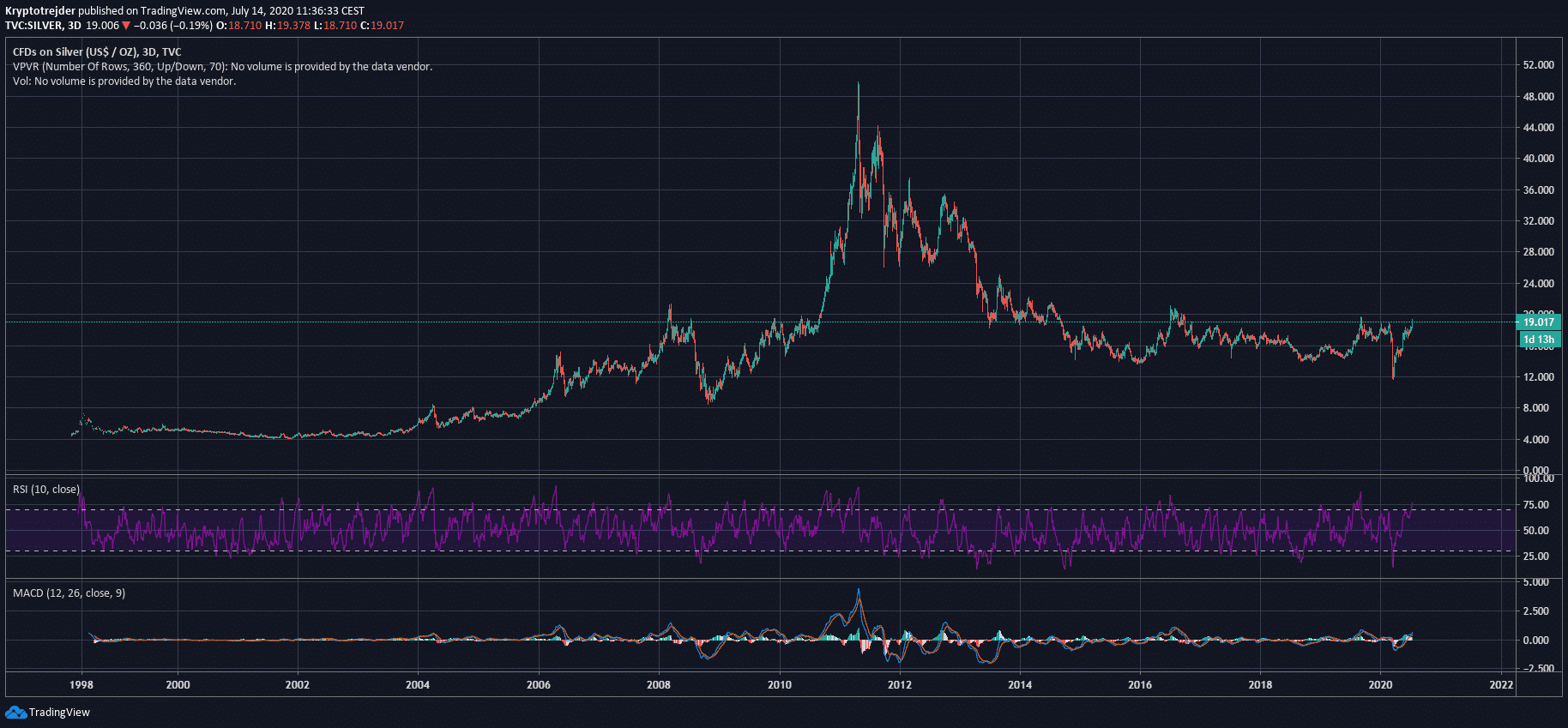Select the CFDs on Silver chart legend title
The height and width of the screenshot is (728, 1568).
[x=97, y=52]
